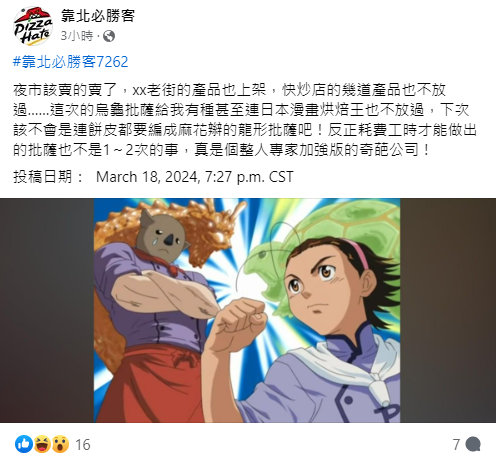The image size is (496, 462).
Task: Open the #靠北必勝客7262 hashtag
Action: tap(71, 62)
